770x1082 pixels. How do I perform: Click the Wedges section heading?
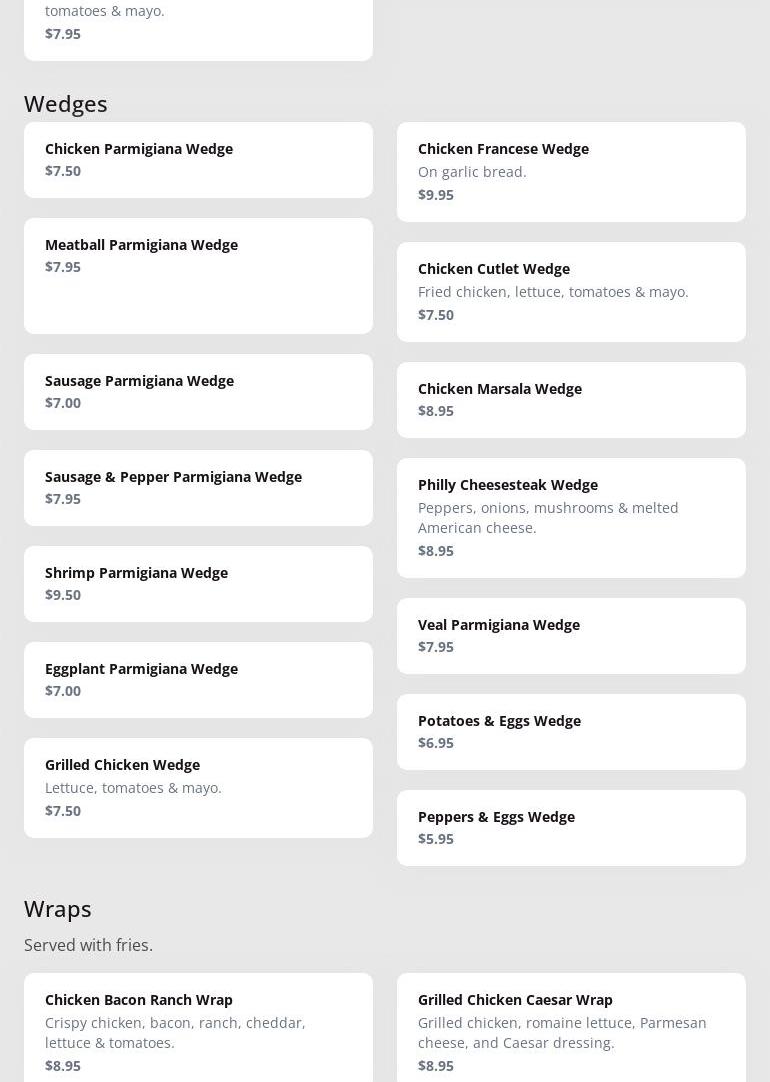66,104
